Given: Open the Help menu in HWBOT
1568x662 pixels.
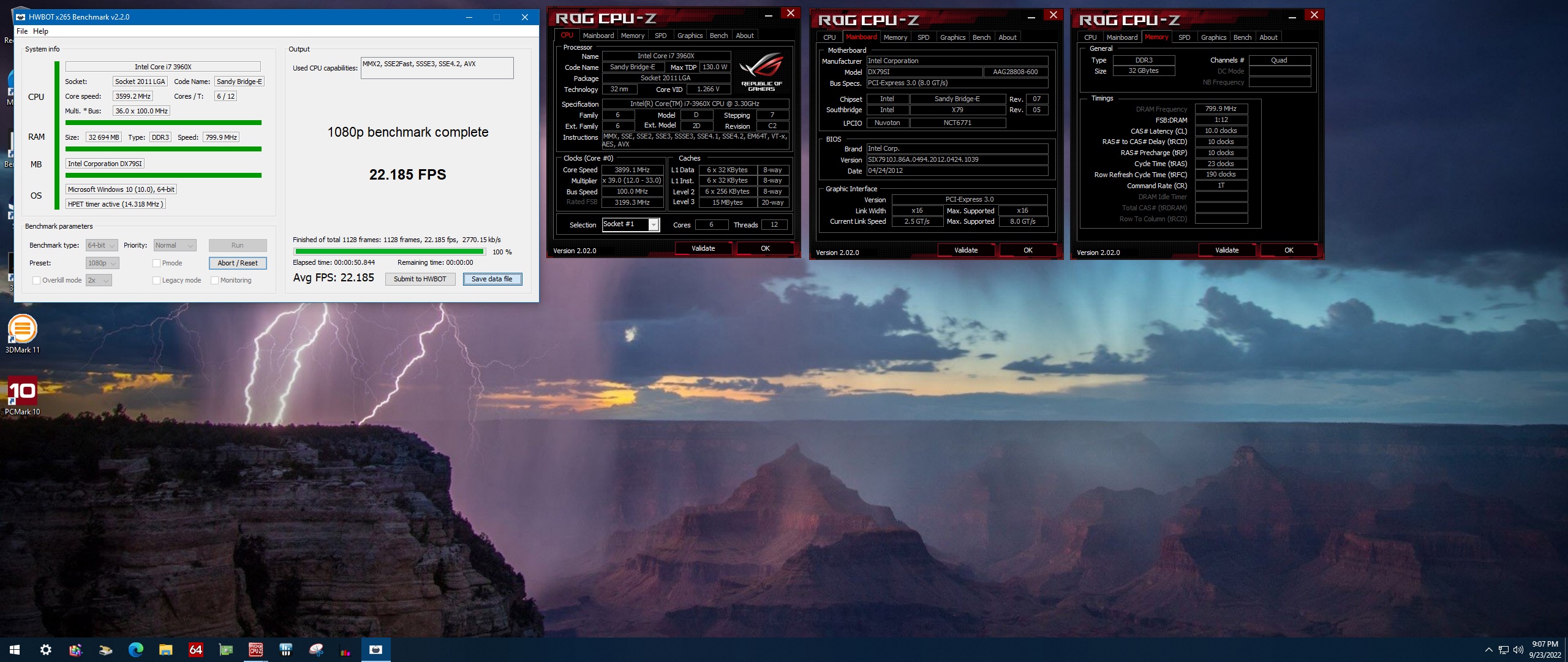Looking at the screenshot, I should [x=40, y=31].
